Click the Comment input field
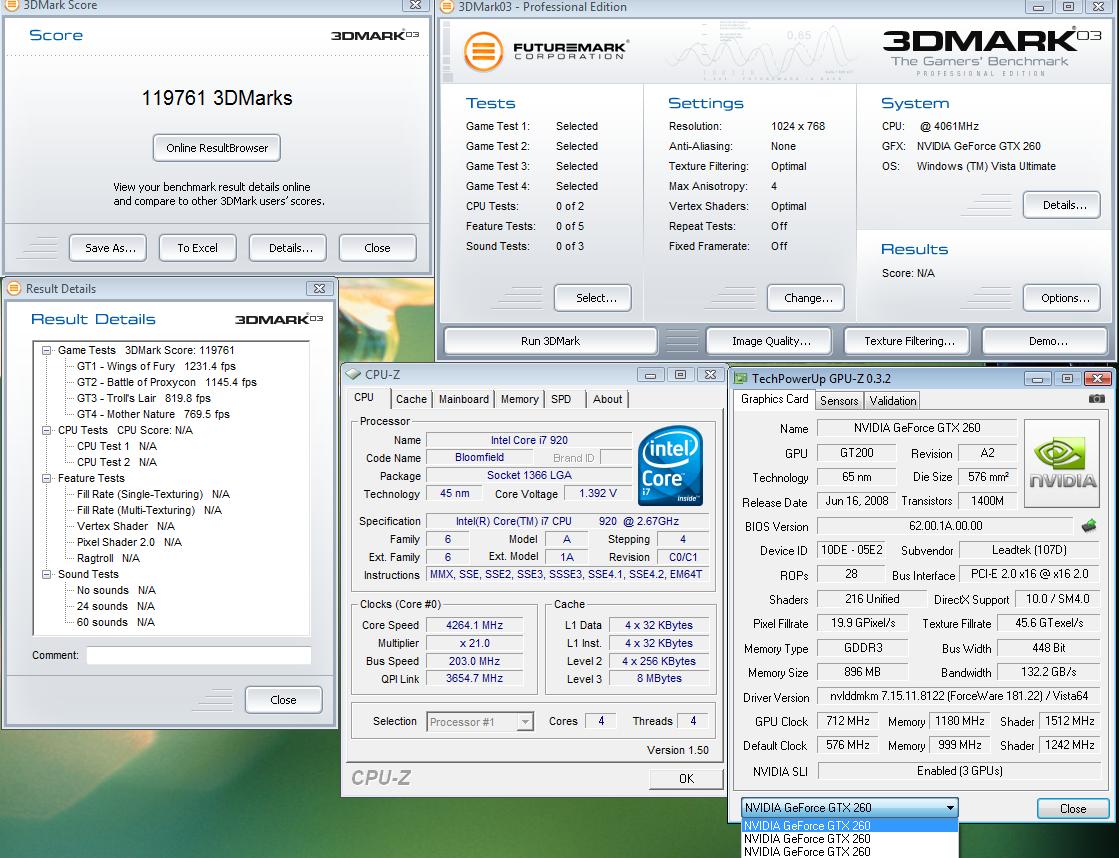 (x=198, y=655)
